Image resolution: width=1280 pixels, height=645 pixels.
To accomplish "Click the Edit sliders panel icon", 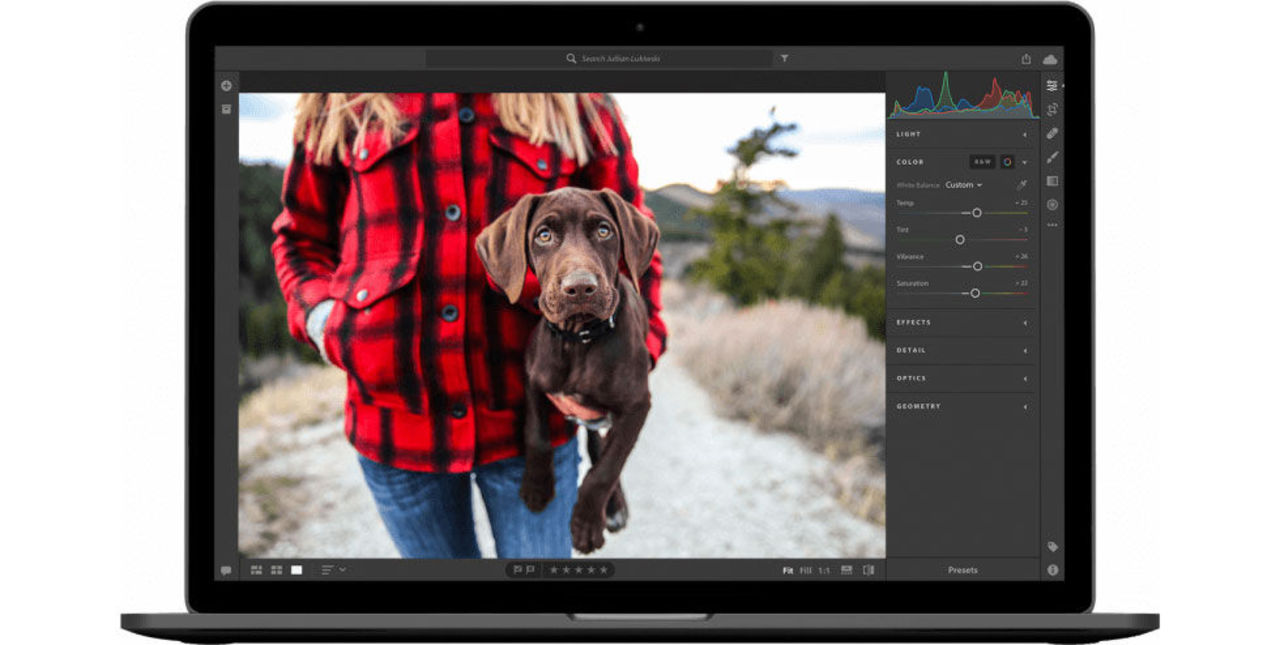I will (x=1052, y=87).
